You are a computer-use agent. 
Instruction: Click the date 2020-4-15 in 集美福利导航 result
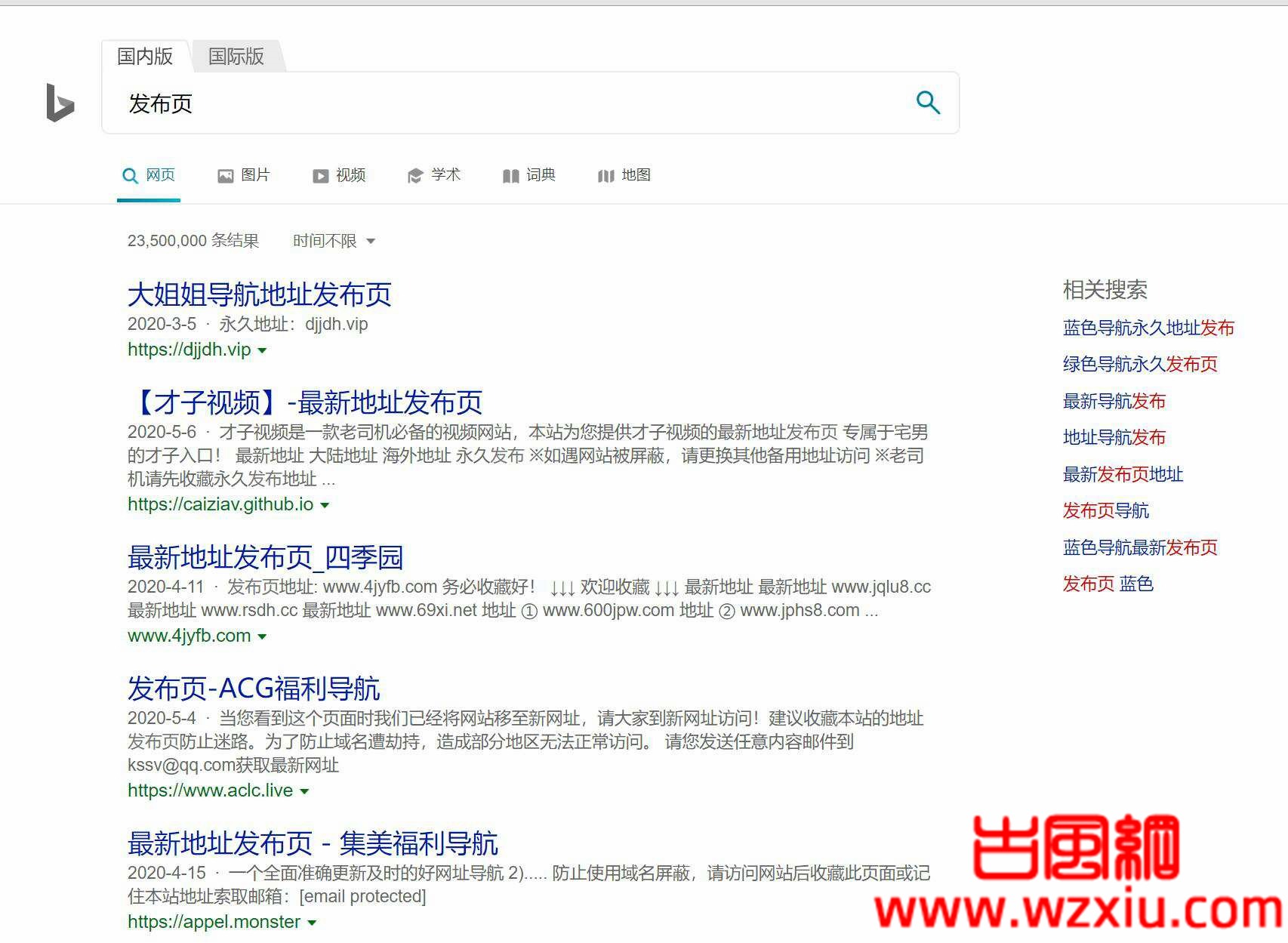(x=166, y=873)
